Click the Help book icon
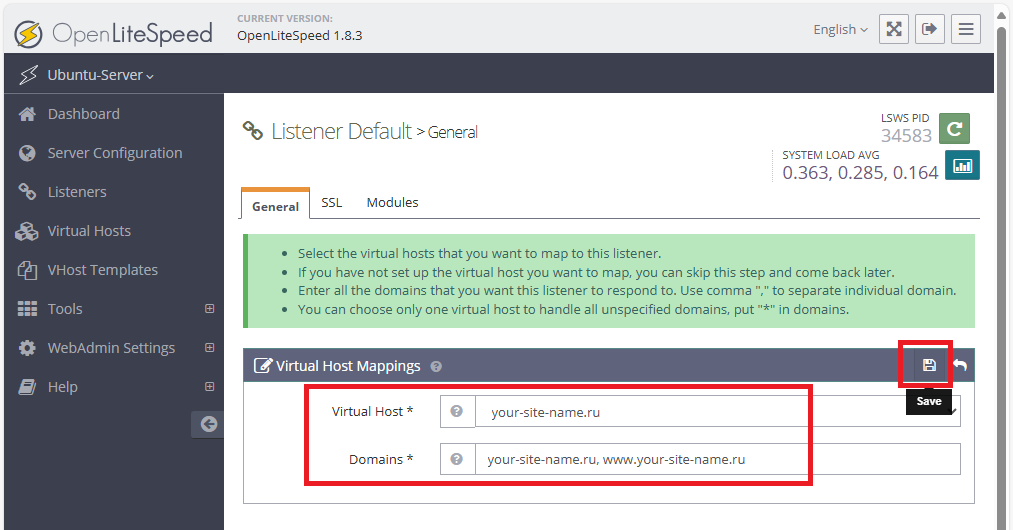The image size is (1013, 530). 27,387
